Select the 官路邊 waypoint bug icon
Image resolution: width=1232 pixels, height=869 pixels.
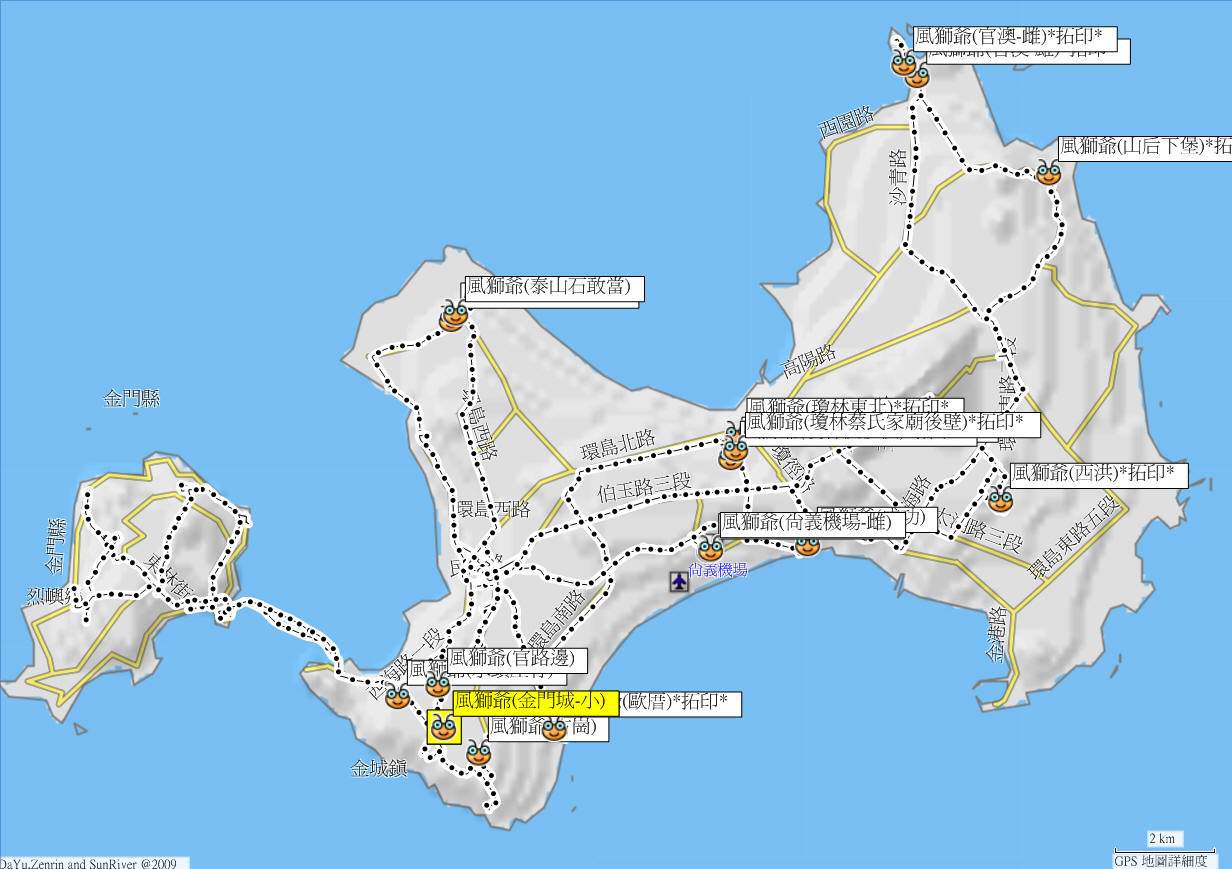point(438,684)
